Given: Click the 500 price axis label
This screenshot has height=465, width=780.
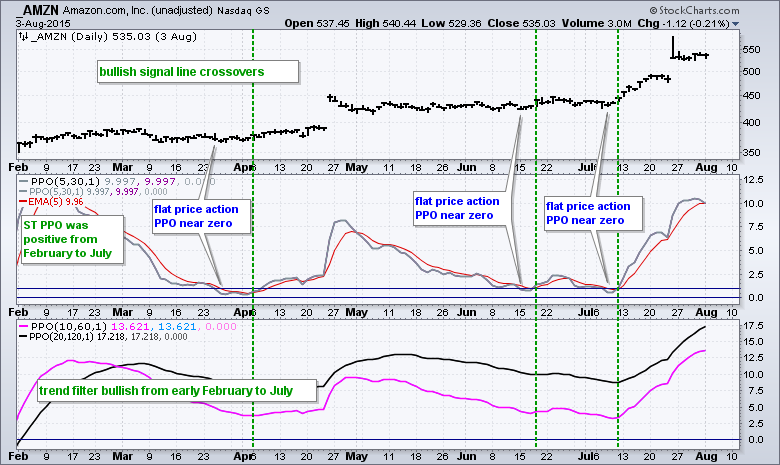Looking at the screenshot, I should (x=752, y=72).
